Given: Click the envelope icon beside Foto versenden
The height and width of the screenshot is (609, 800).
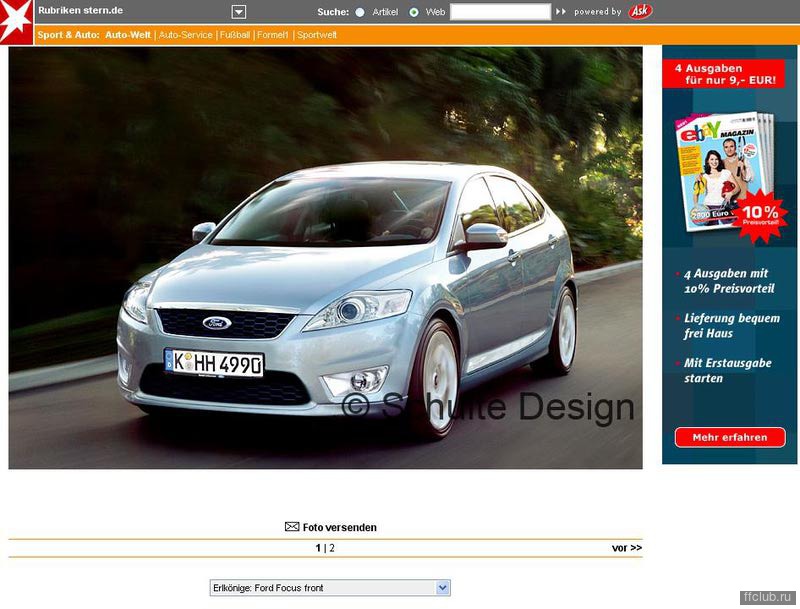Looking at the screenshot, I should pos(292,526).
